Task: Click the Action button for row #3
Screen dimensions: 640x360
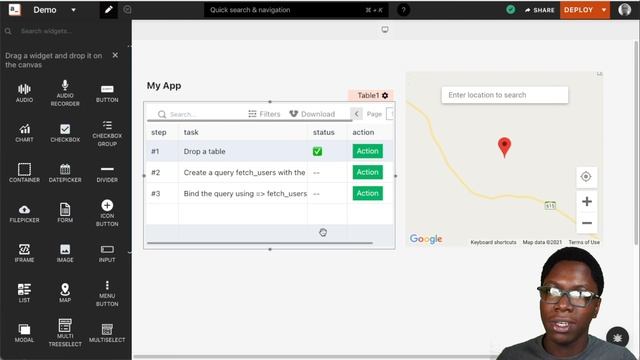Action: [368, 193]
